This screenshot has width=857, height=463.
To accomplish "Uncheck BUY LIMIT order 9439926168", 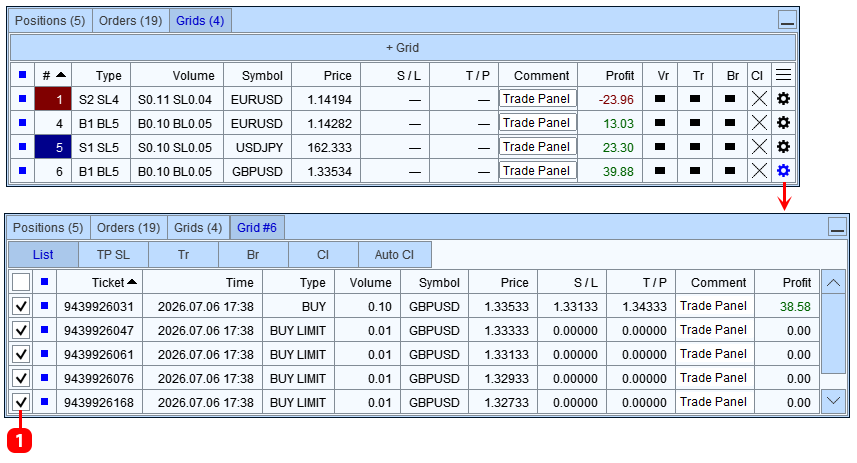I will coord(21,402).
